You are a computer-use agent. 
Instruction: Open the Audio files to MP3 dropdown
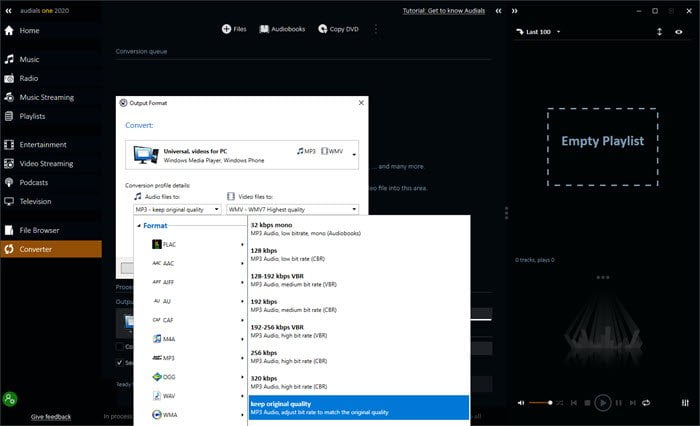(x=177, y=209)
